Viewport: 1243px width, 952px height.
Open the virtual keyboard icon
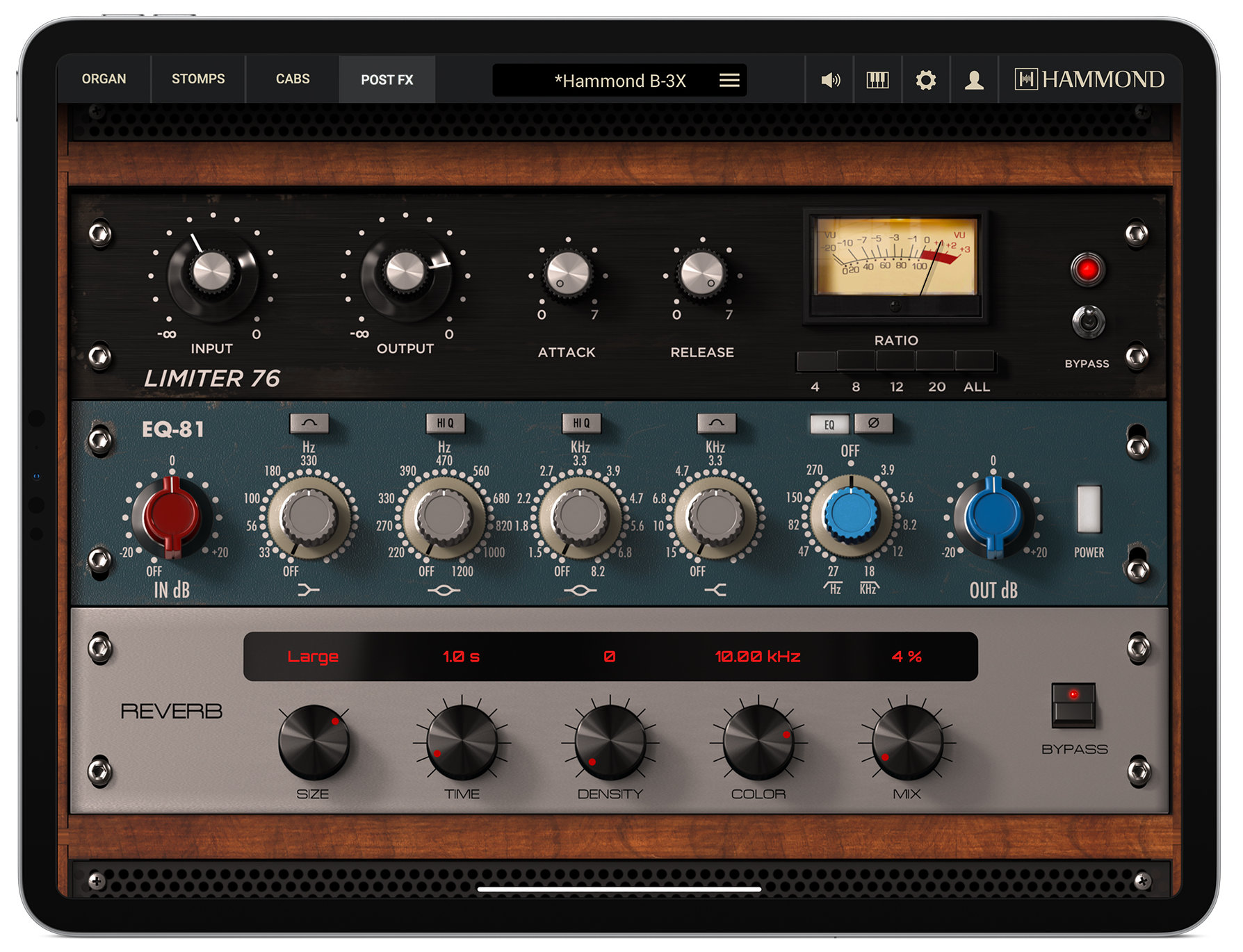pyautogui.click(x=878, y=80)
